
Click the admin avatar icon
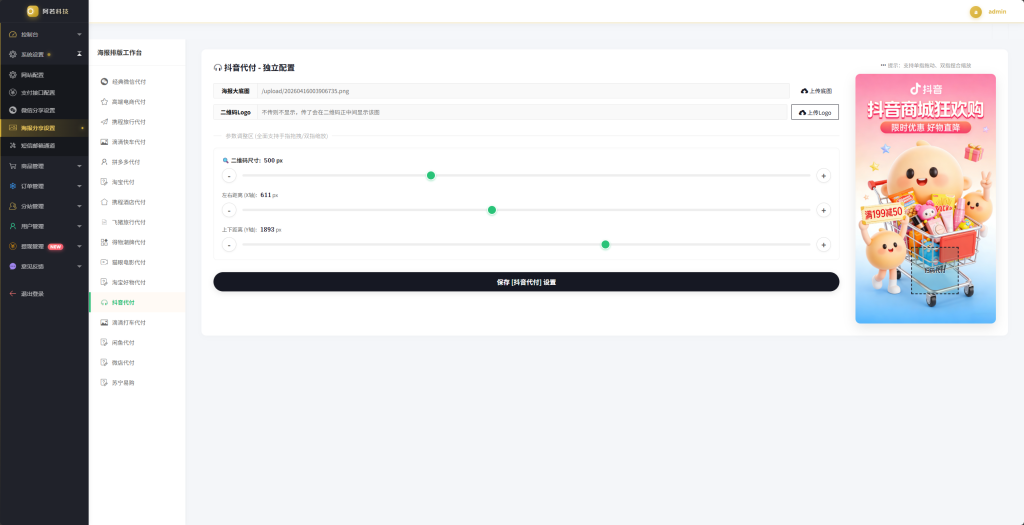point(976,12)
